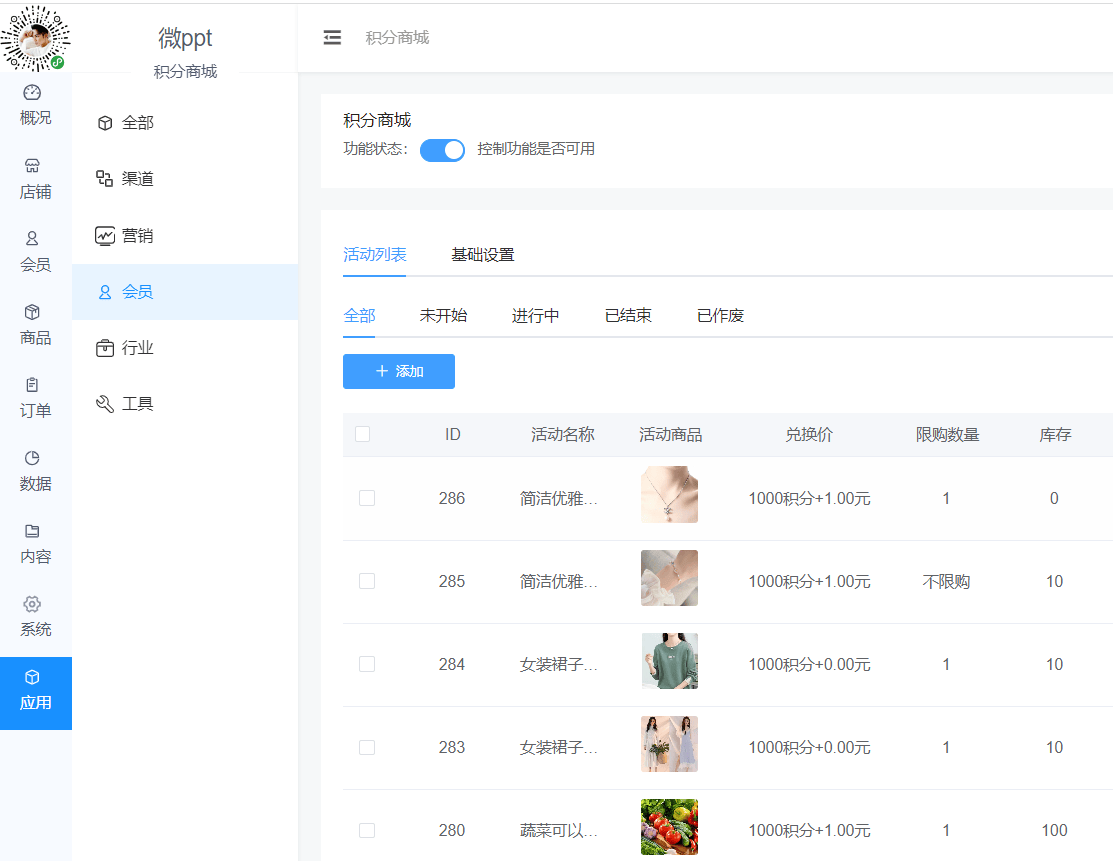Select the 商品 products cube icon
The width and height of the screenshot is (1113, 861).
tap(32, 312)
